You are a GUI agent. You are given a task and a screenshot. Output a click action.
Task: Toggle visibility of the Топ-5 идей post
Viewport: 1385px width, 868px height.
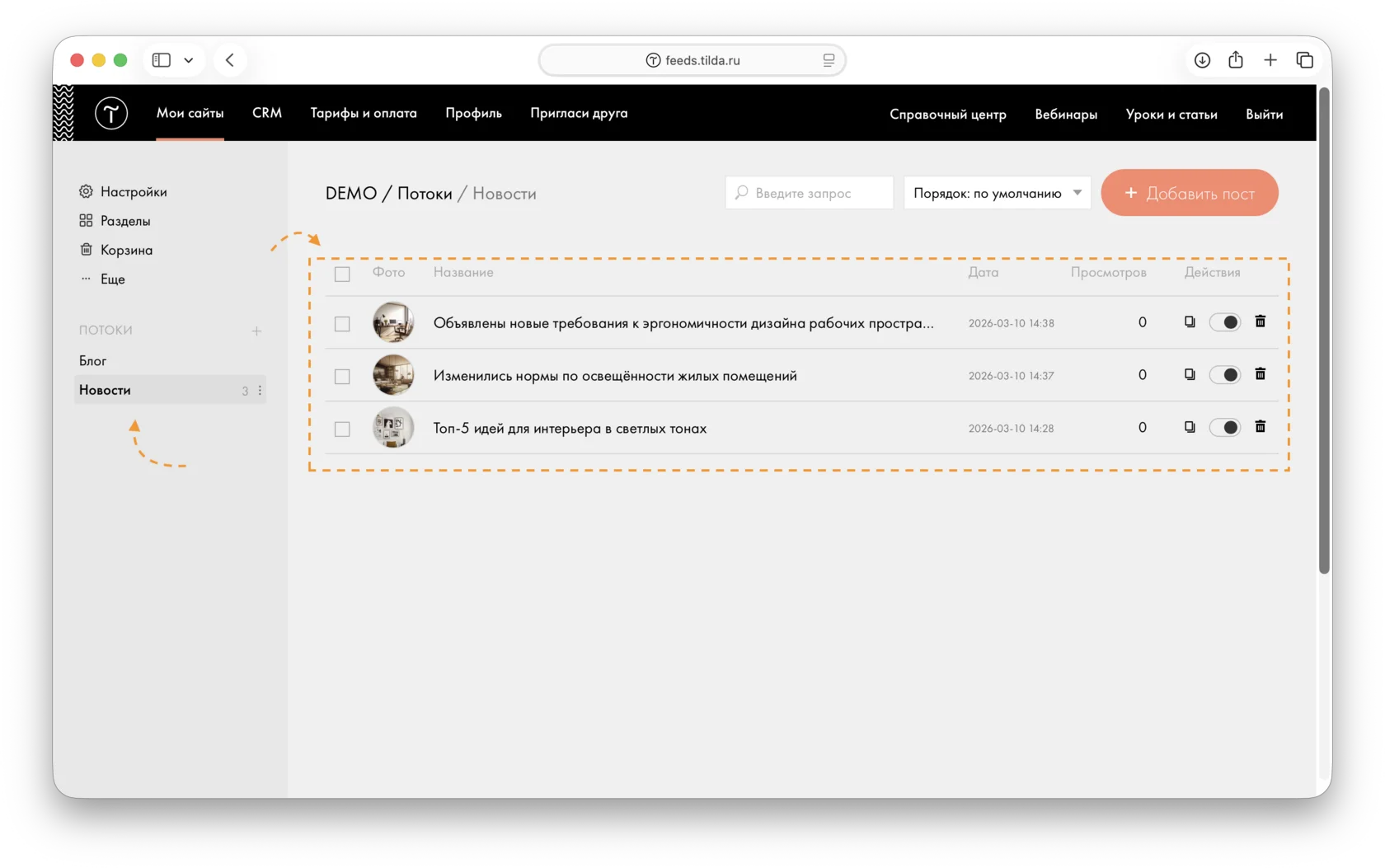pyautogui.click(x=1224, y=428)
